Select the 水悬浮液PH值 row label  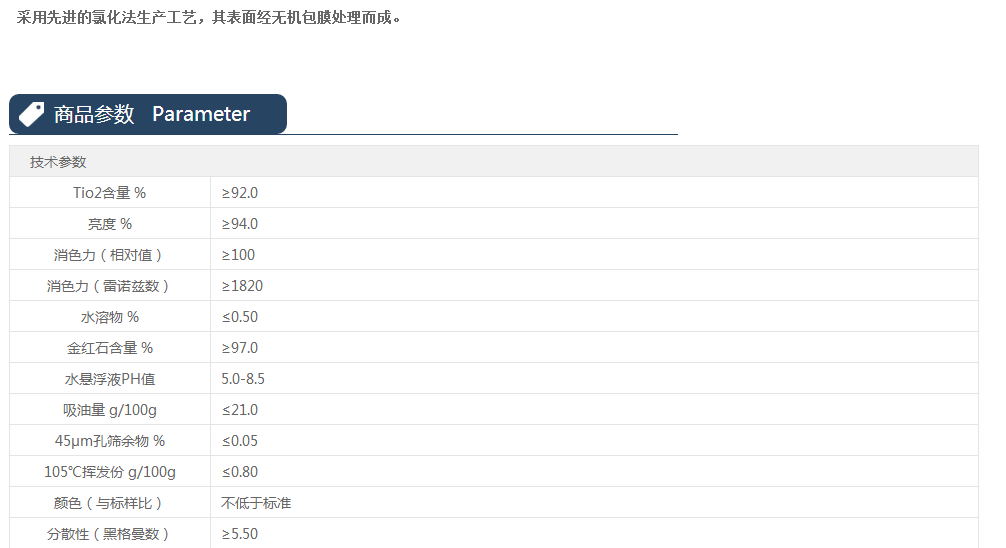point(110,379)
